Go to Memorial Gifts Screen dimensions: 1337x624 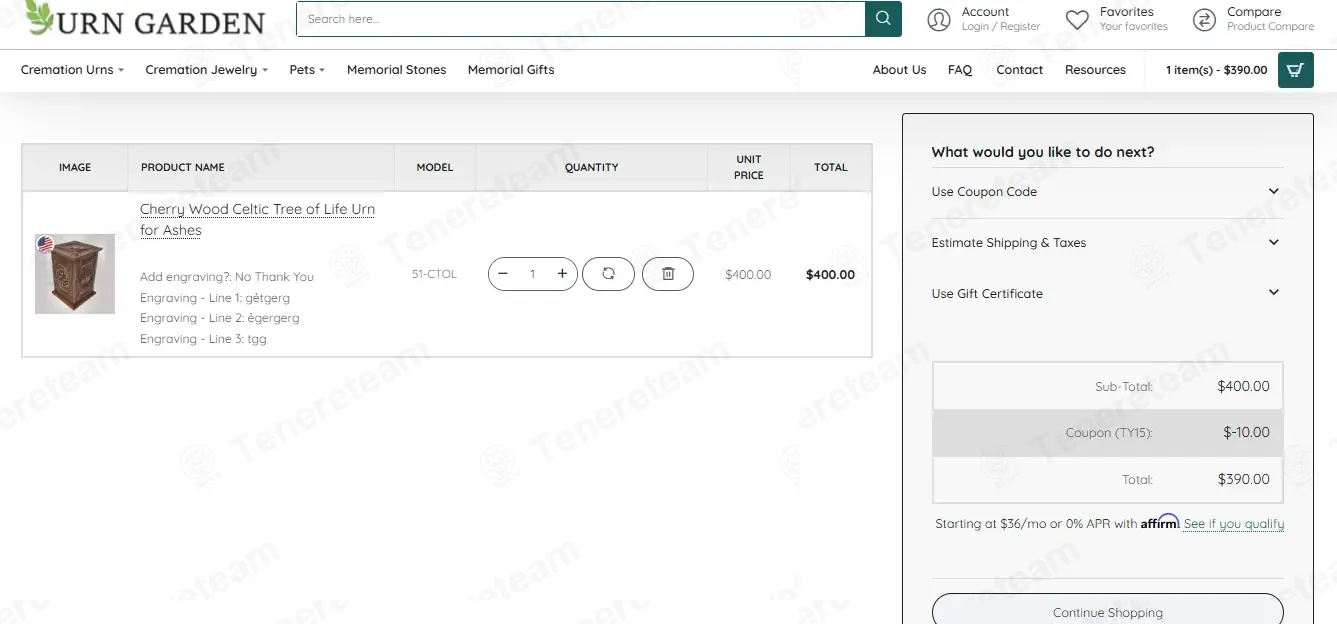511,70
